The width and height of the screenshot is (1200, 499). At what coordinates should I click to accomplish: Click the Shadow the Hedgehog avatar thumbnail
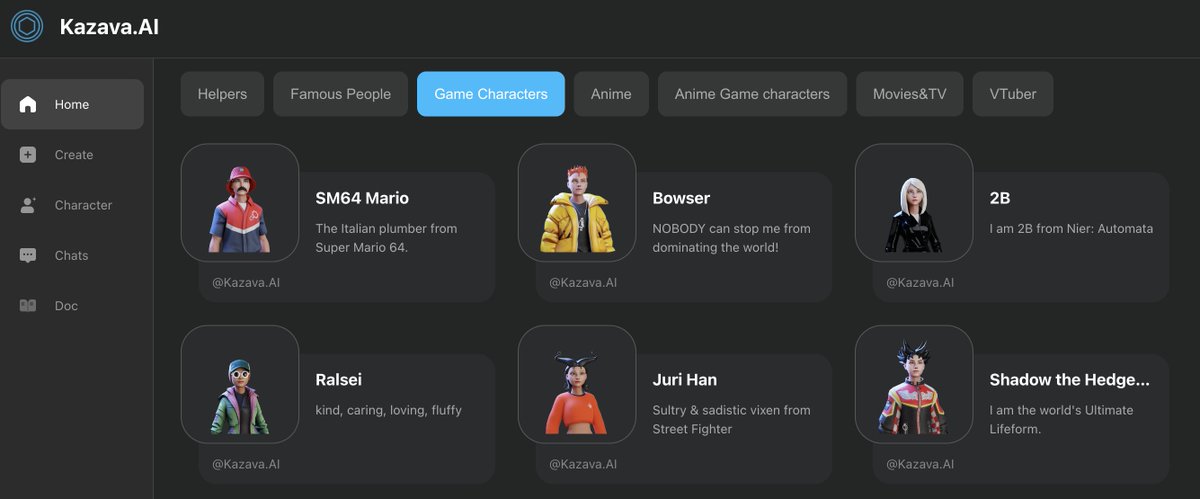click(914, 384)
